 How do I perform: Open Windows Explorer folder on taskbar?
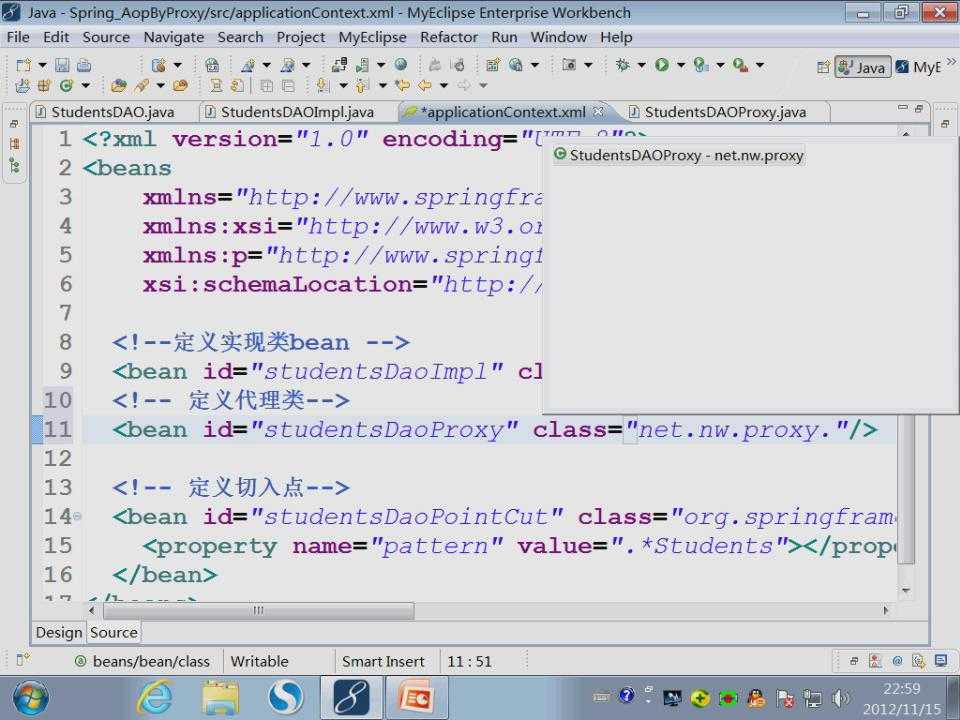point(220,697)
